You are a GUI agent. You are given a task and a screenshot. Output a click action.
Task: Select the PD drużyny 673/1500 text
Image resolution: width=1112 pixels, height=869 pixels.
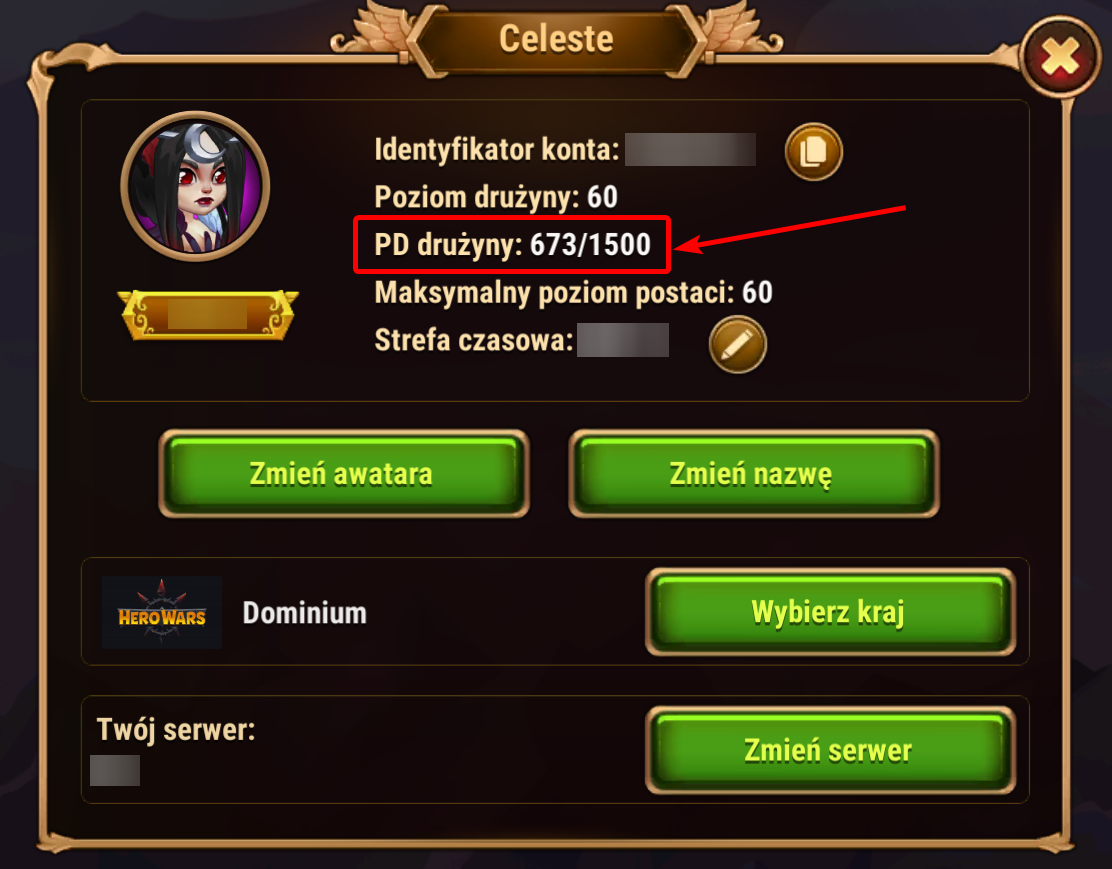[512, 245]
